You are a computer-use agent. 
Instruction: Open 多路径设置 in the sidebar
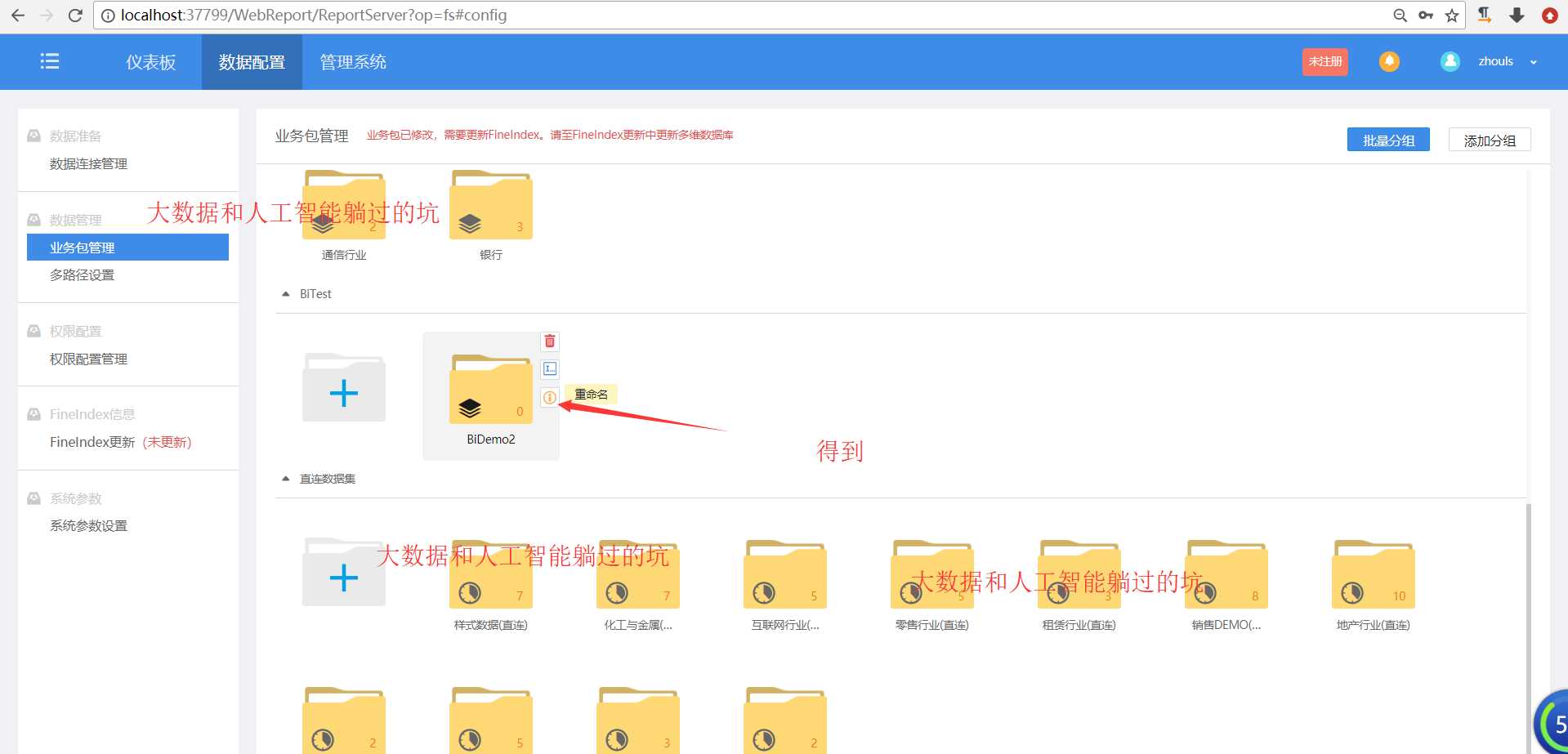tap(82, 274)
